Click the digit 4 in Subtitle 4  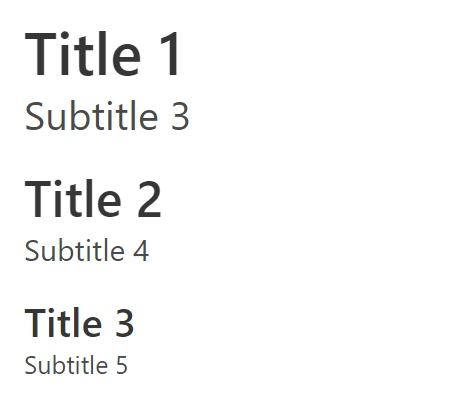(x=141, y=251)
